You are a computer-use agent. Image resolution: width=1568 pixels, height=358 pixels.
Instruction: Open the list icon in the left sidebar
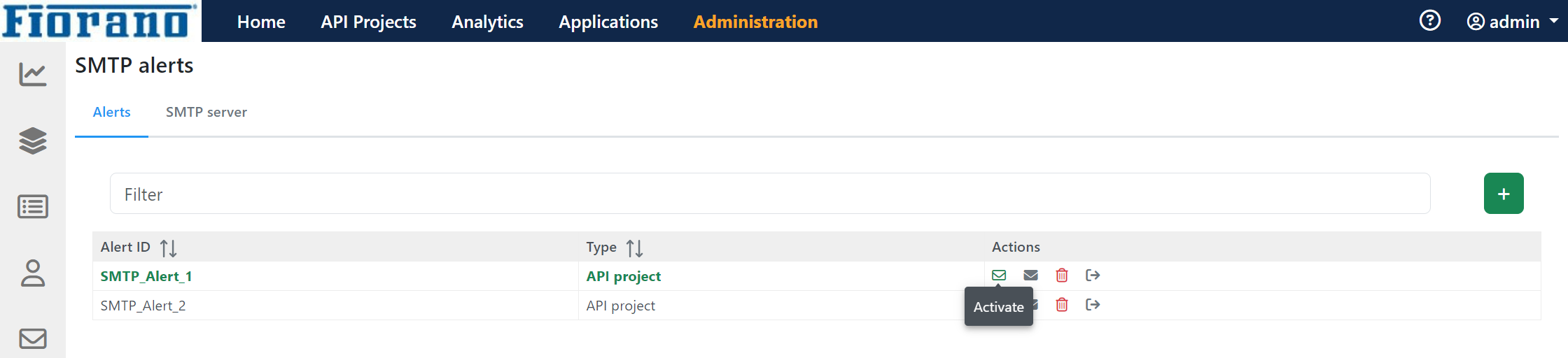coord(33,207)
